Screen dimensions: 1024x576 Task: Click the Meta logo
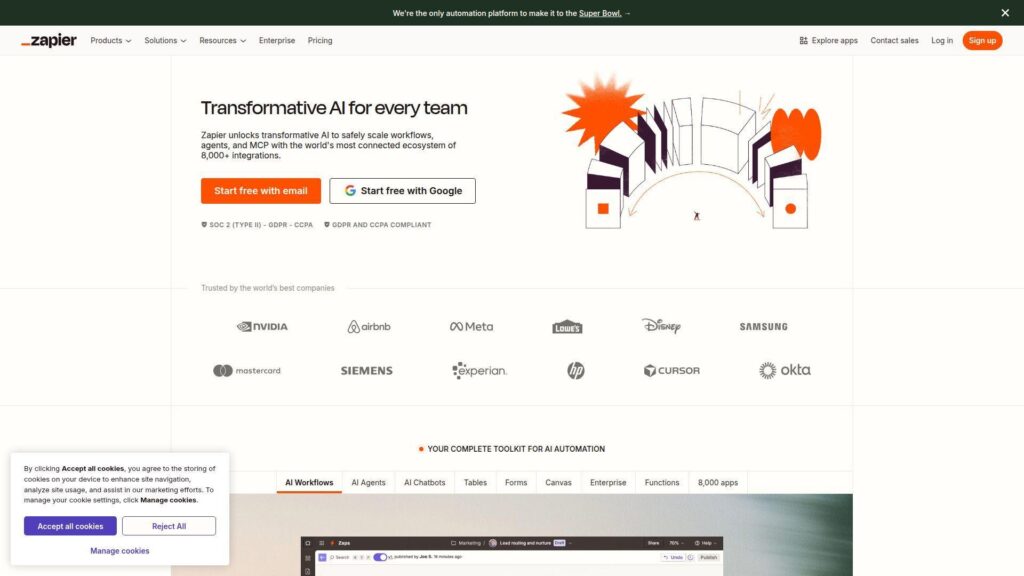(469, 325)
